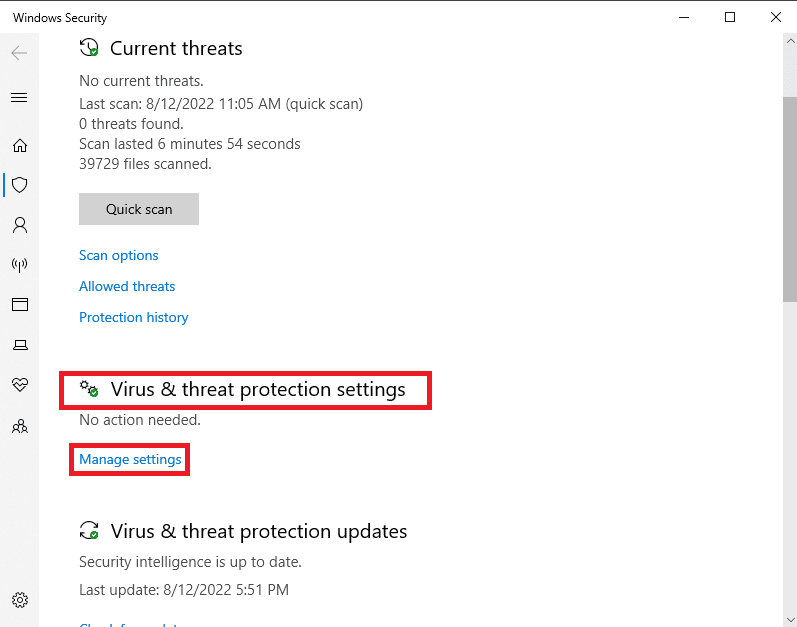Click scrollbar down arrow
797x627 pixels.
coord(790,619)
